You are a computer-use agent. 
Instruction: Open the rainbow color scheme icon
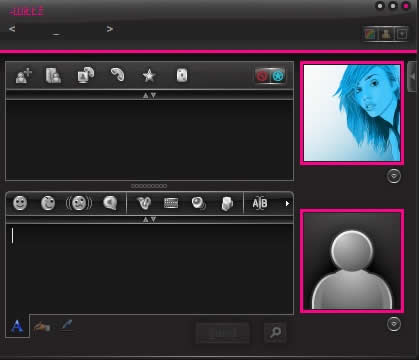pos(370,34)
